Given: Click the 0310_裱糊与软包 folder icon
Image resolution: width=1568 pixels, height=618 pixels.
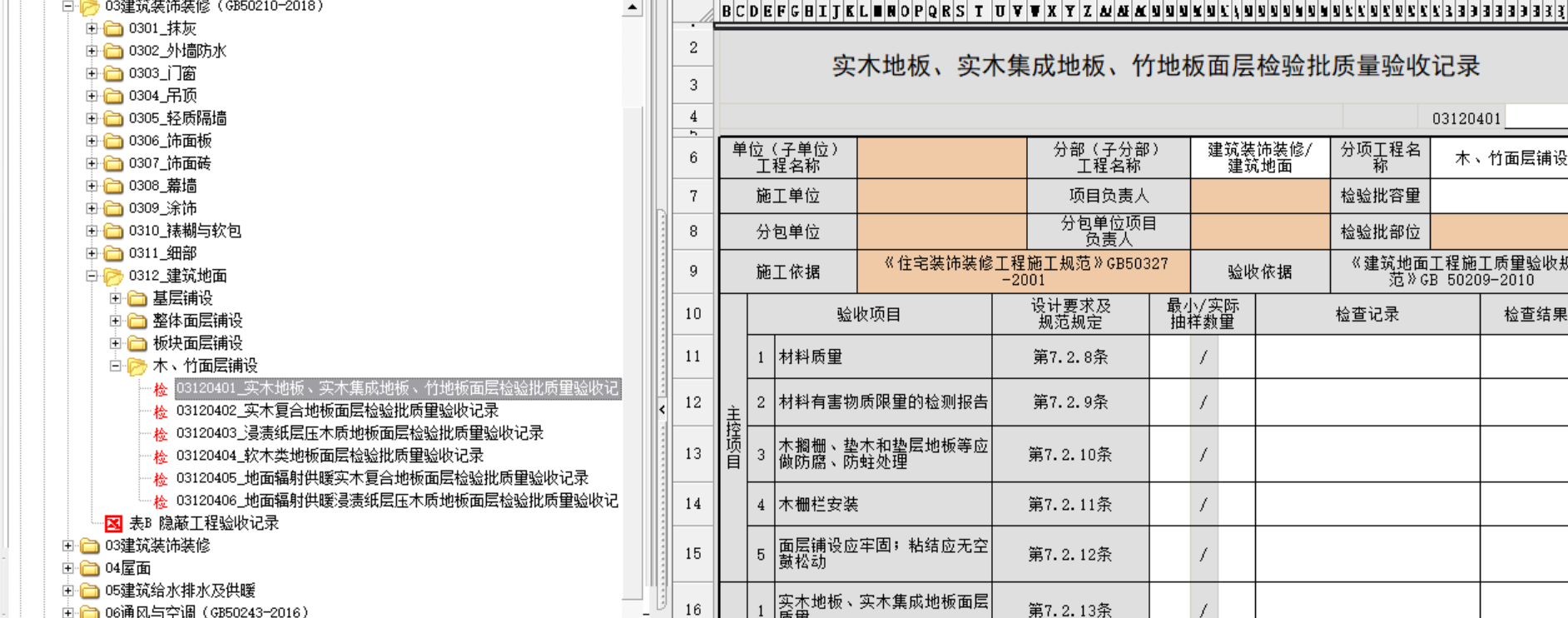Looking at the screenshot, I should [x=113, y=231].
